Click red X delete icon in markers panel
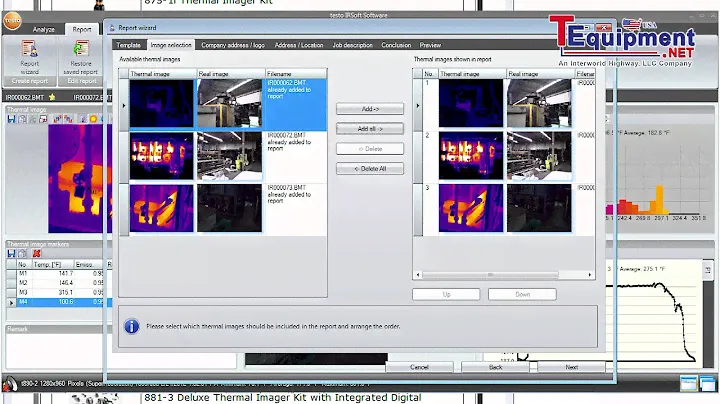720x404 pixels. 37,253
